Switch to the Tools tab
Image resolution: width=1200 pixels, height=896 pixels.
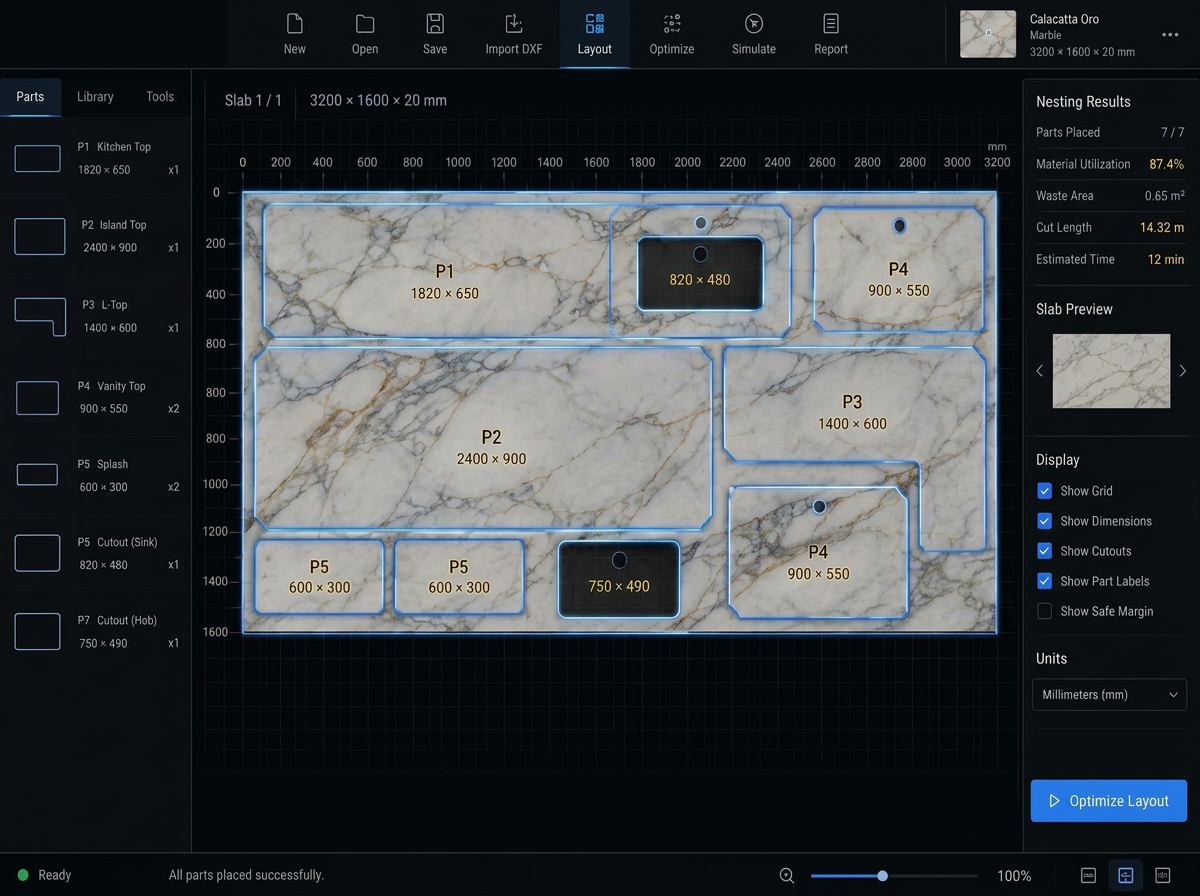[160, 97]
